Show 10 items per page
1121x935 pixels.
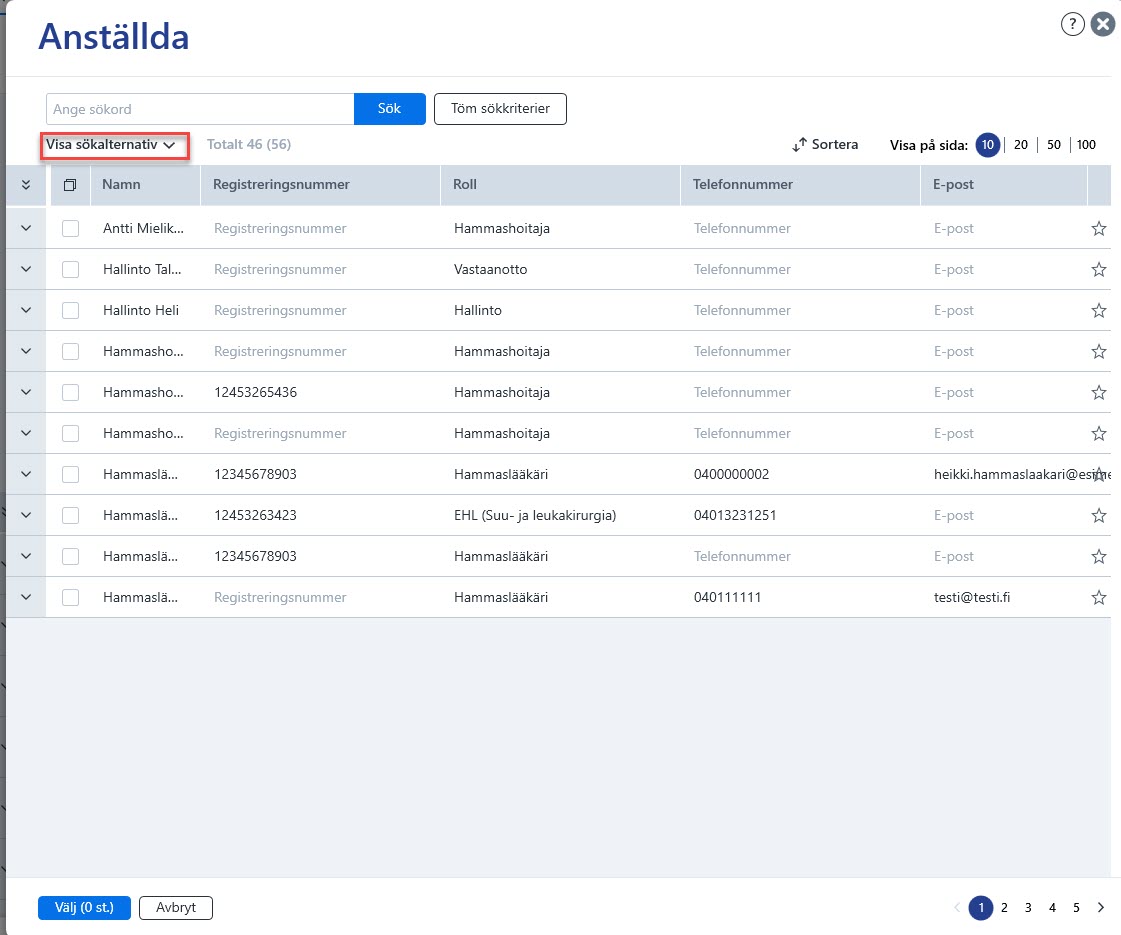[x=987, y=145]
